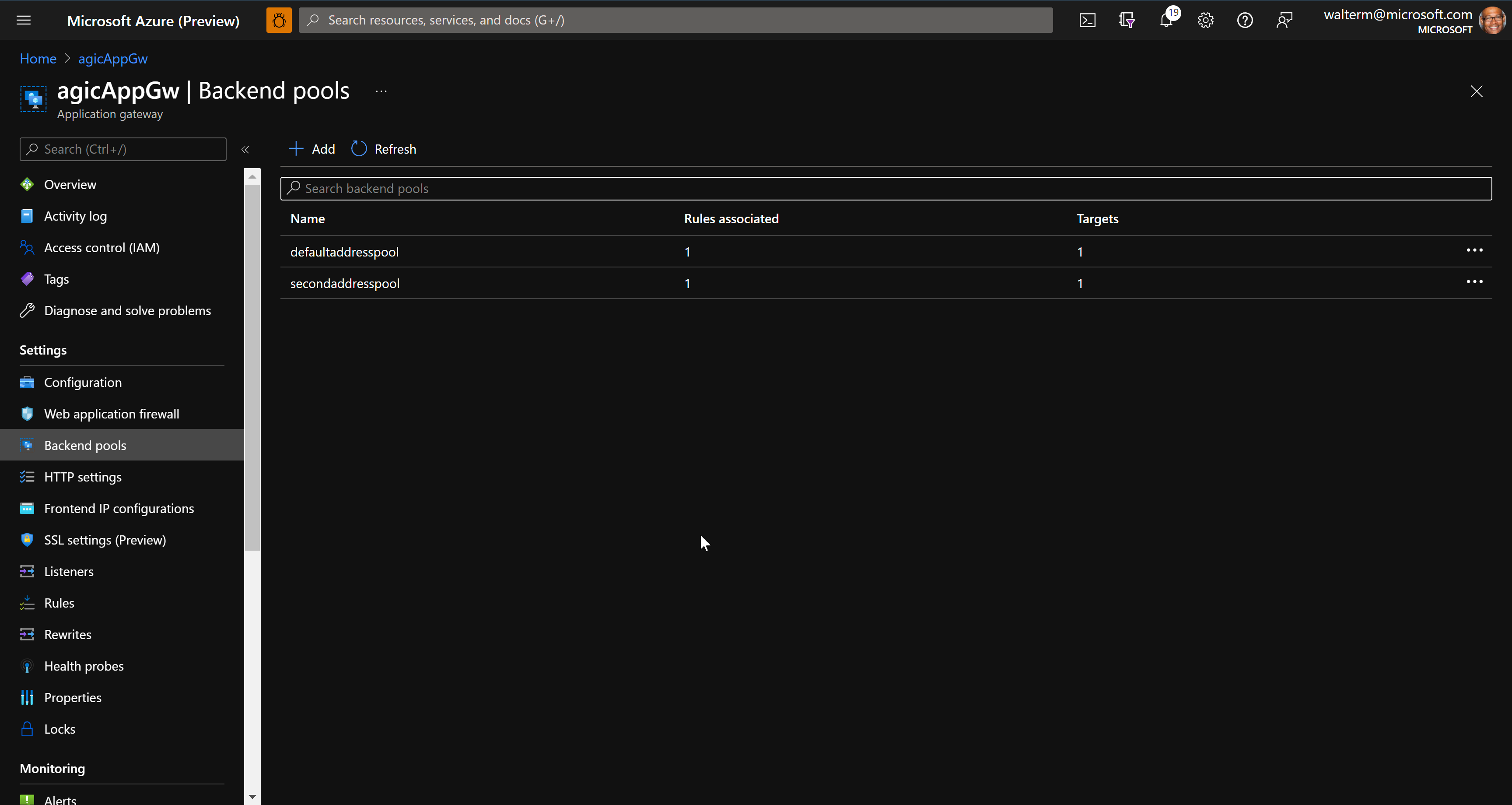This screenshot has width=1512, height=805.
Task: Open more options for secondaddresspool row
Action: coord(1474,282)
